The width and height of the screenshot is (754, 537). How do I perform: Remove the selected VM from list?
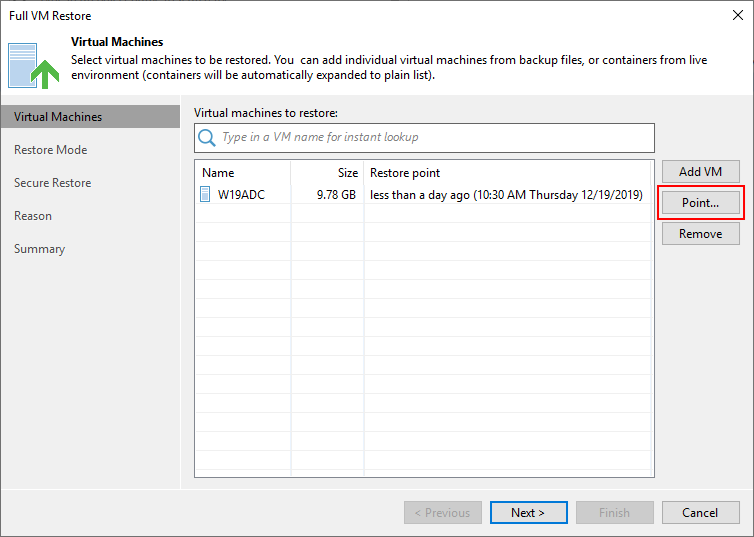pyautogui.click(x=700, y=233)
